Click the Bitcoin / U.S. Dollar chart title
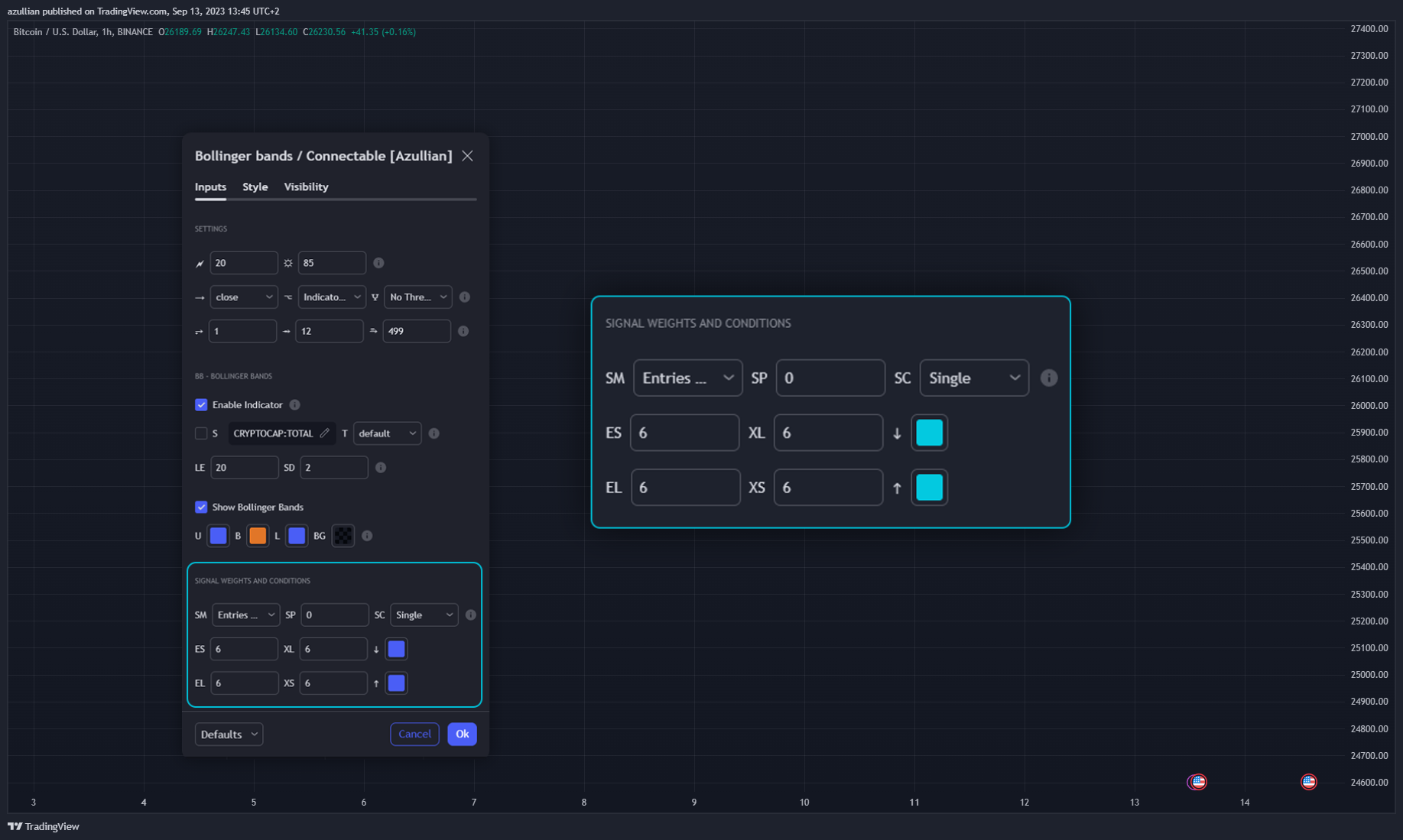Screen dimensions: 1403x840 click(83, 32)
